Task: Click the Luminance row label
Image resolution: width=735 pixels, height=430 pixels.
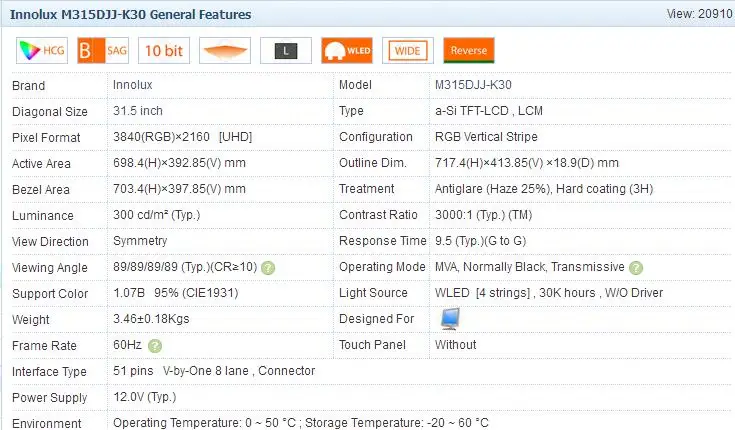Action: (43, 216)
